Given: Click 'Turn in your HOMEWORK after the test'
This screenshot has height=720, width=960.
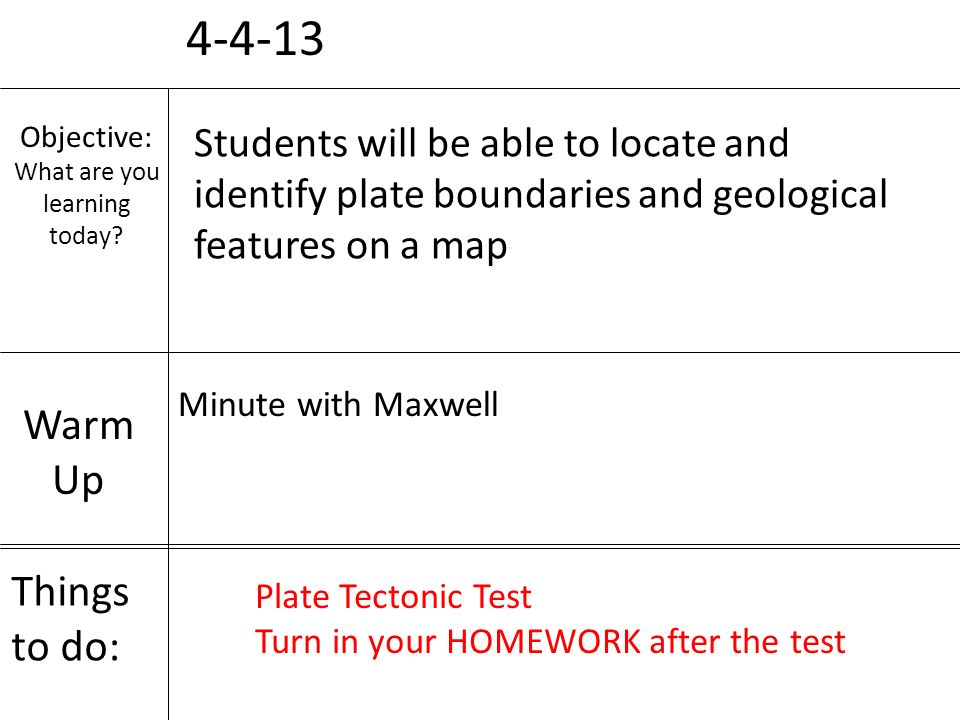Looking at the screenshot, I should pyautogui.click(x=550, y=642).
